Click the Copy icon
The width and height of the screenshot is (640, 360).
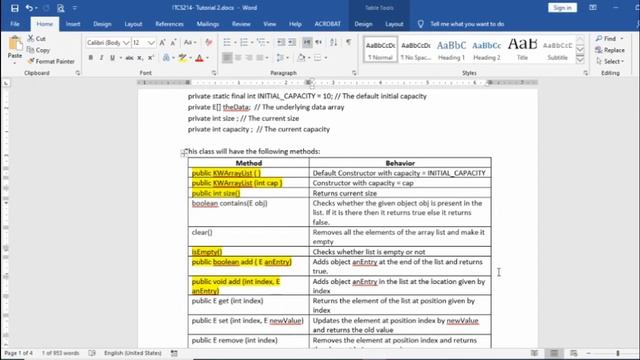31,50
